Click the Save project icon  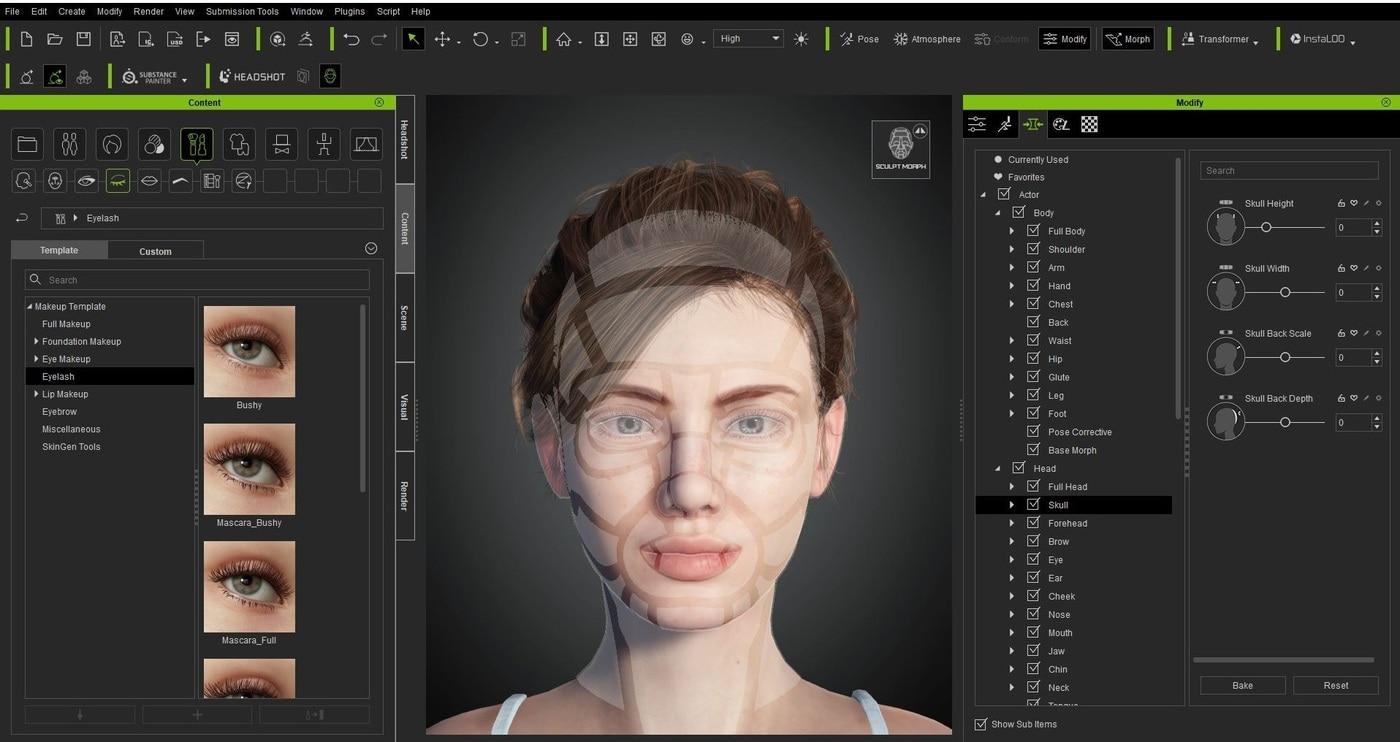84,39
